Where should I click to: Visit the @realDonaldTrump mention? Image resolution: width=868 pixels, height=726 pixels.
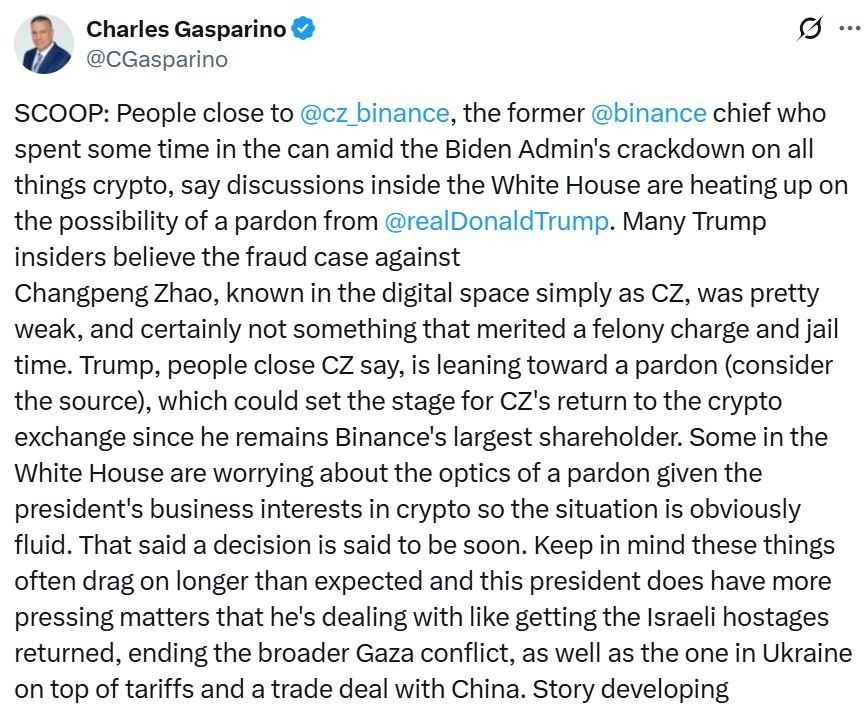coord(495,221)
